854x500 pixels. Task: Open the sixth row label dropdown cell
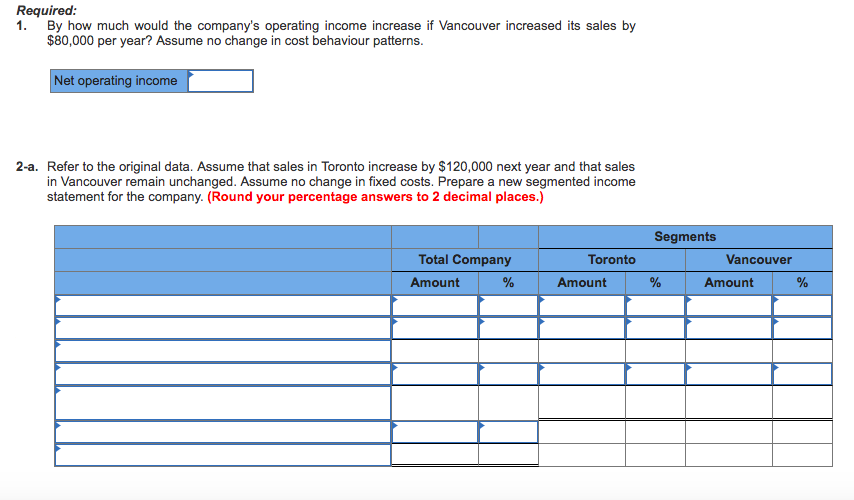(223, 431)
